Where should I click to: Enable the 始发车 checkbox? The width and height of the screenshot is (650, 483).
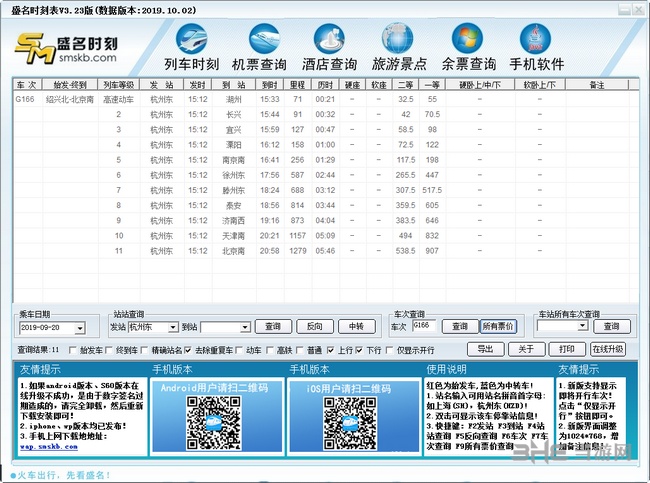coord(73,351)
